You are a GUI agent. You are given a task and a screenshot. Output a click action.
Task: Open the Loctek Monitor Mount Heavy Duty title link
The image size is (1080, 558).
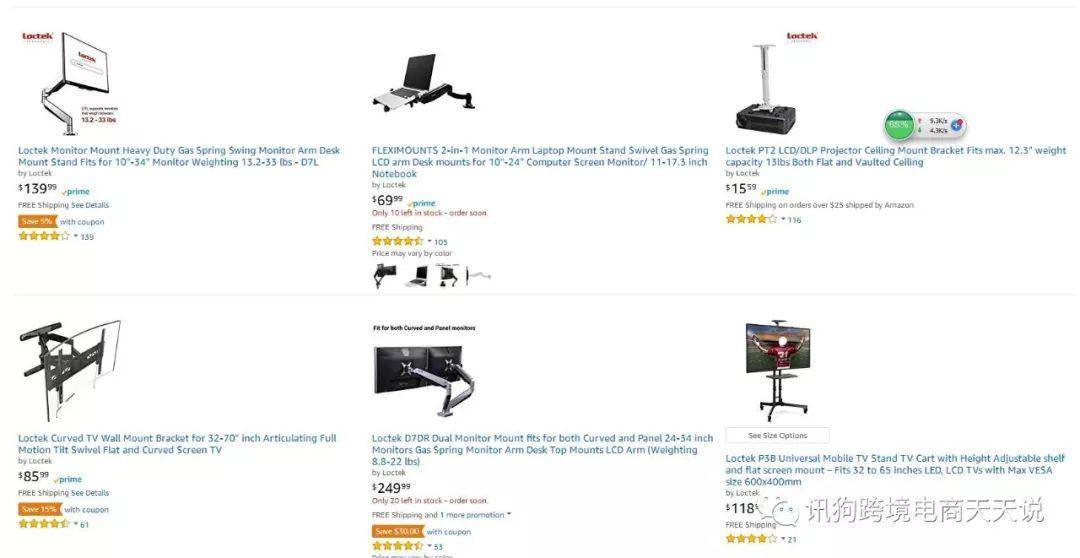pyautogui.click(x=179, y=156)
